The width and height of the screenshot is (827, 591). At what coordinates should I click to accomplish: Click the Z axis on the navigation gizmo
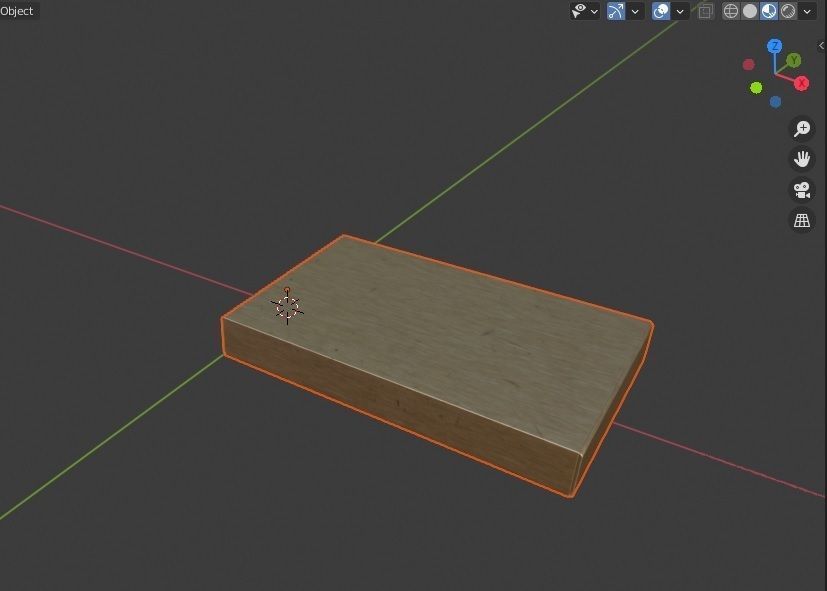(x=774, y=46)
